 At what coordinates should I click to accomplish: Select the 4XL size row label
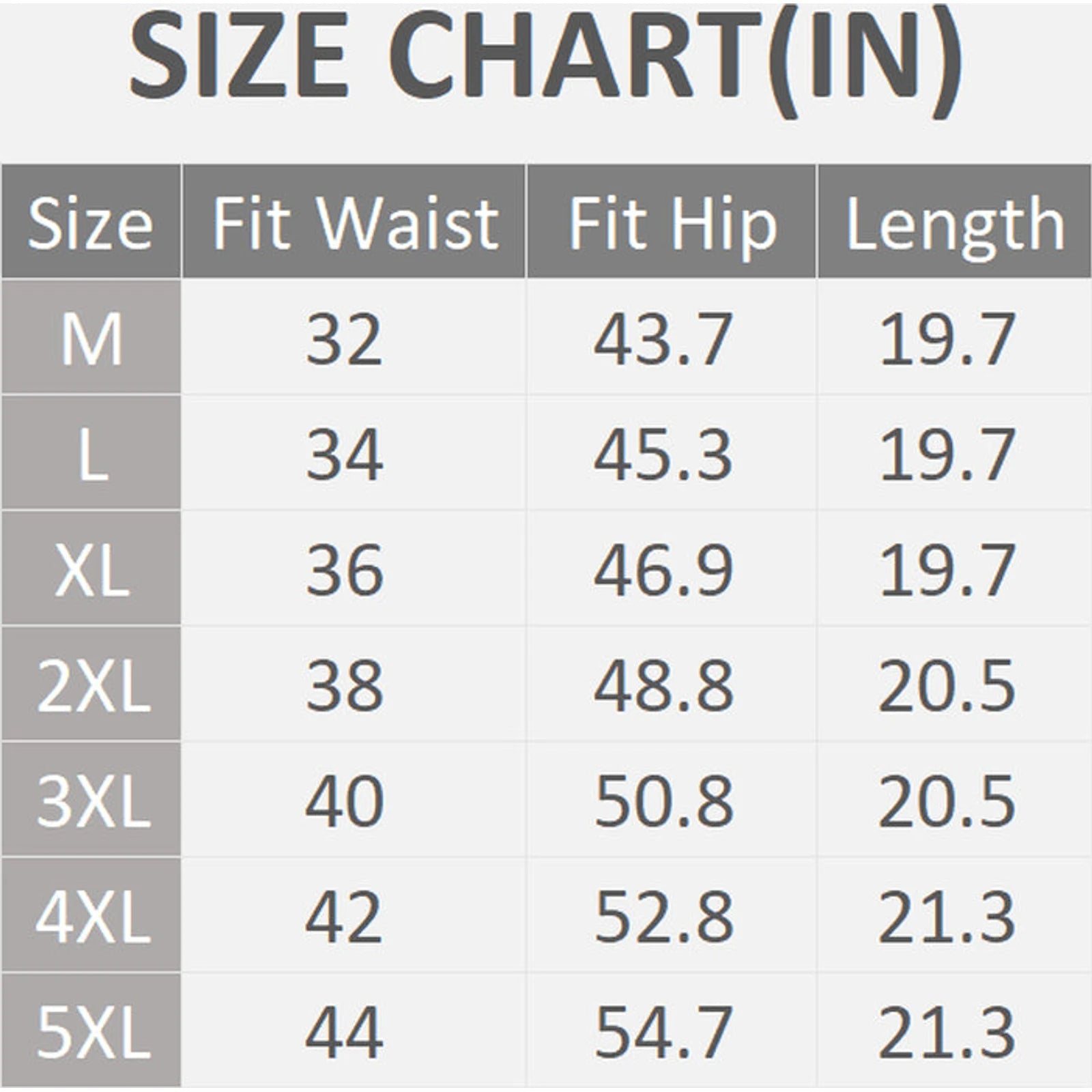(92, 915)
